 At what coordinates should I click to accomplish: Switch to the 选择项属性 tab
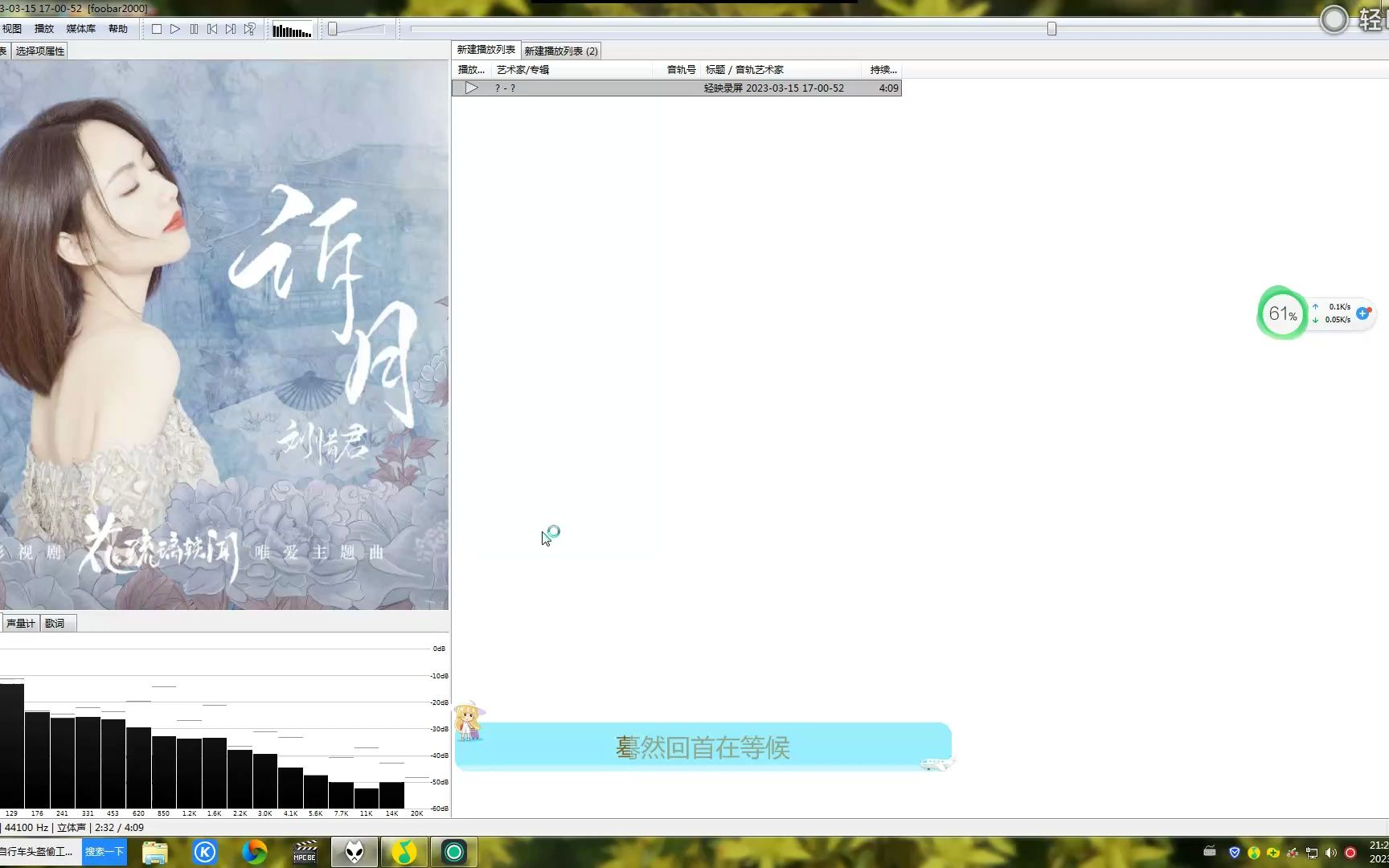coord(40,51)
